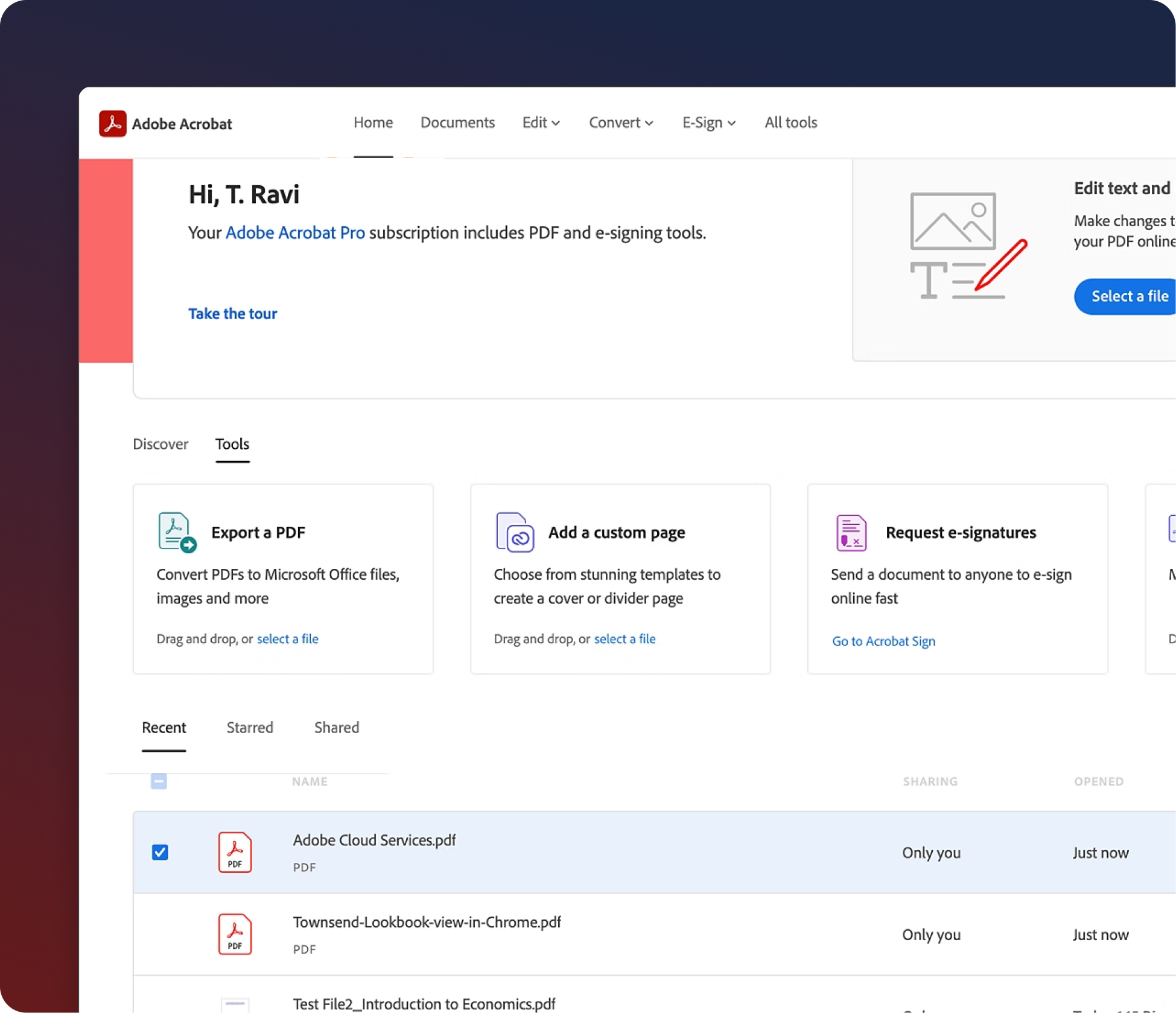Open All tools in navigation

coord(791,122)
